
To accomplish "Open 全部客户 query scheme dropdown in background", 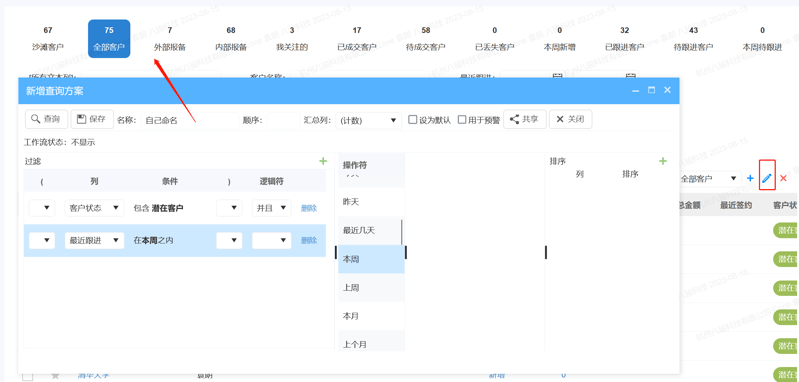I will pos(709,179).
